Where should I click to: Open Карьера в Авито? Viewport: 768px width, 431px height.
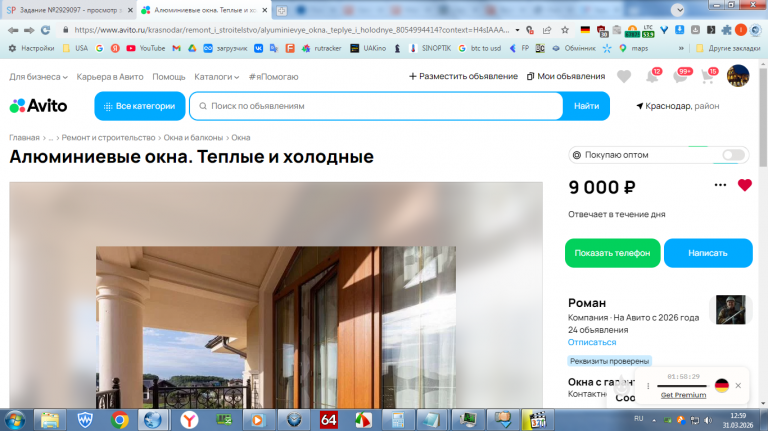coord(110,77)
